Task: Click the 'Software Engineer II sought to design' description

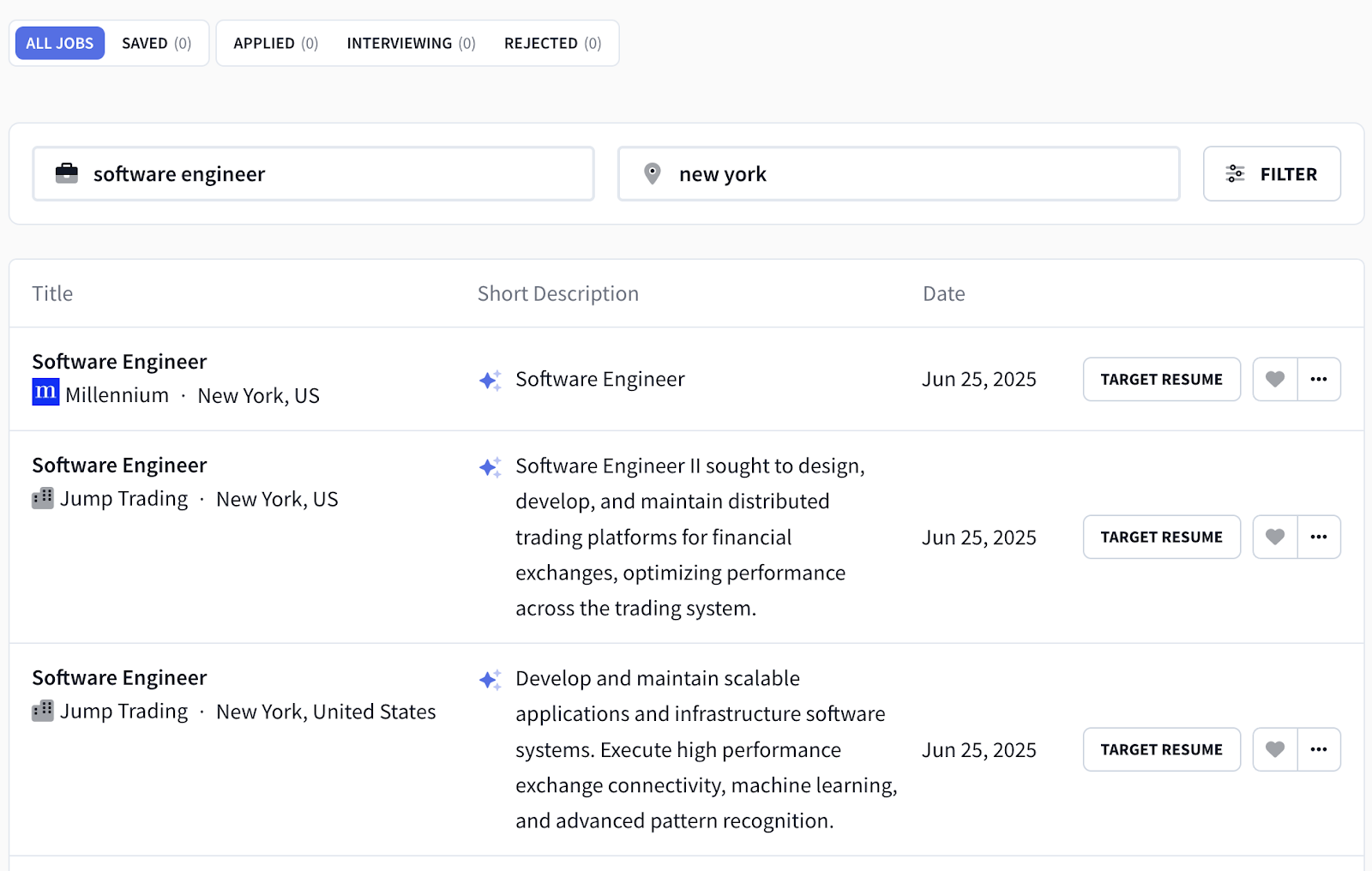Action: (x=690, y=537)
